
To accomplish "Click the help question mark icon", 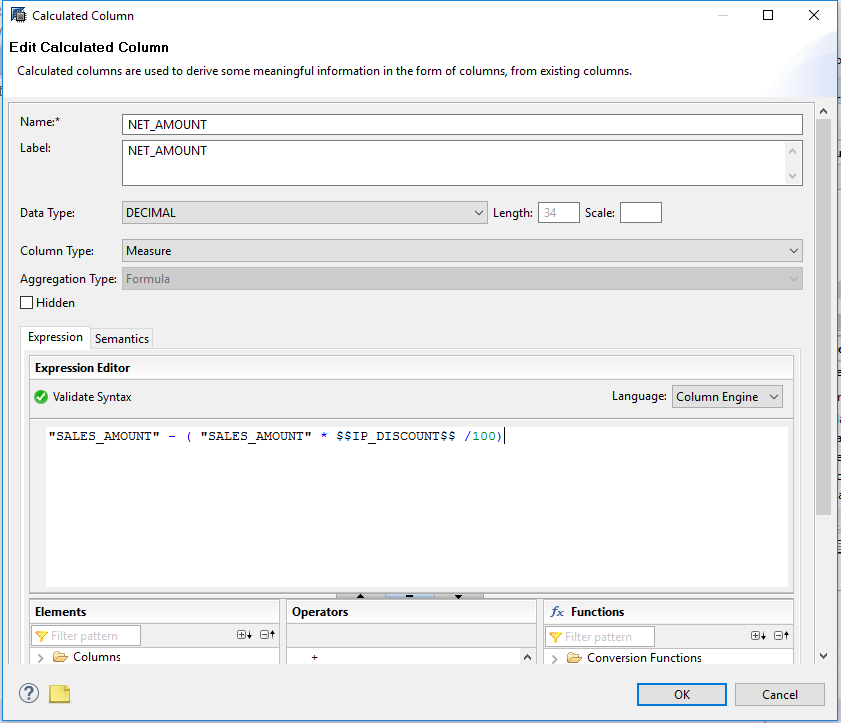I will 29,694.
